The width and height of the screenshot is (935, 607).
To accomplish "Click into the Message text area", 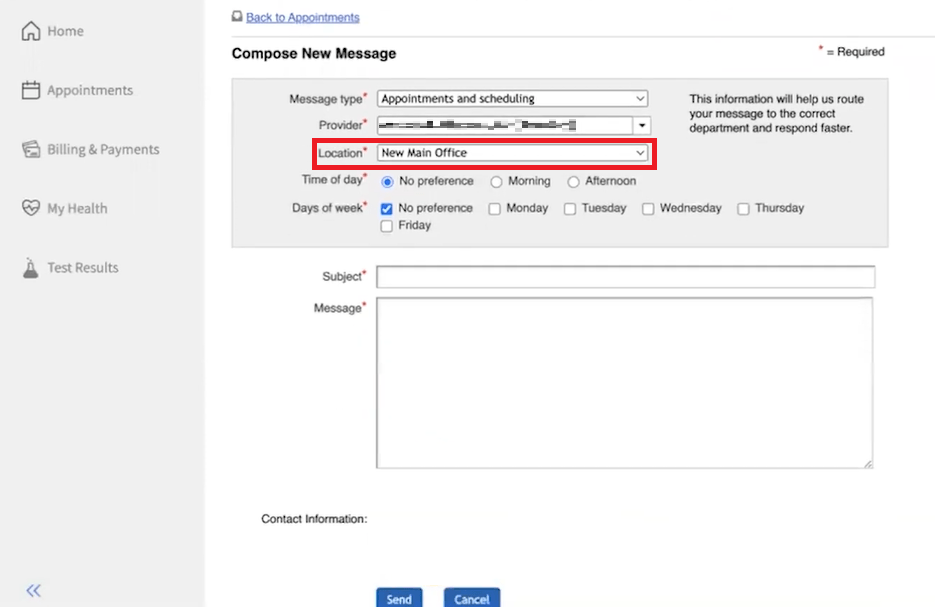I will click(x=624, y=383).
